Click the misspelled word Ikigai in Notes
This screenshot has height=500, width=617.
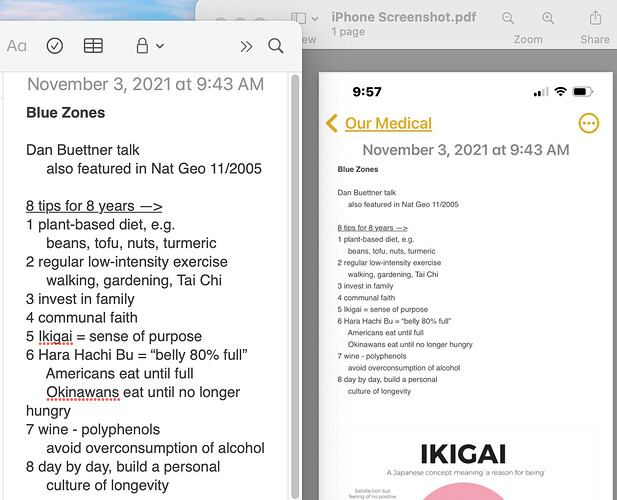point(55,336)
